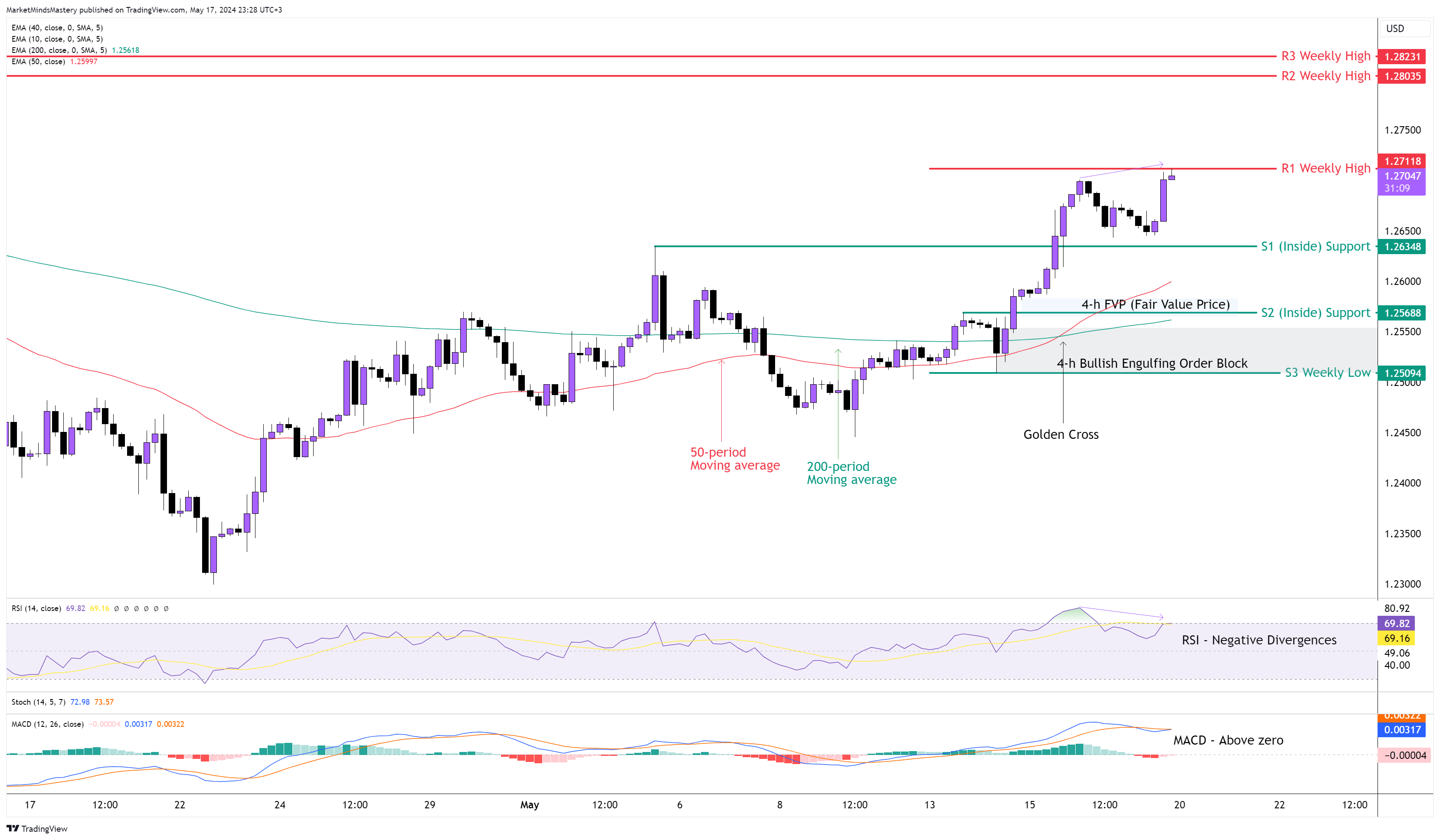Image resolution: width=1440 pixels, height=840 pixels.
Task: Click the blue 0.00317 MACD value tag
Action: pyautogui.click(x=1402, y=730)
